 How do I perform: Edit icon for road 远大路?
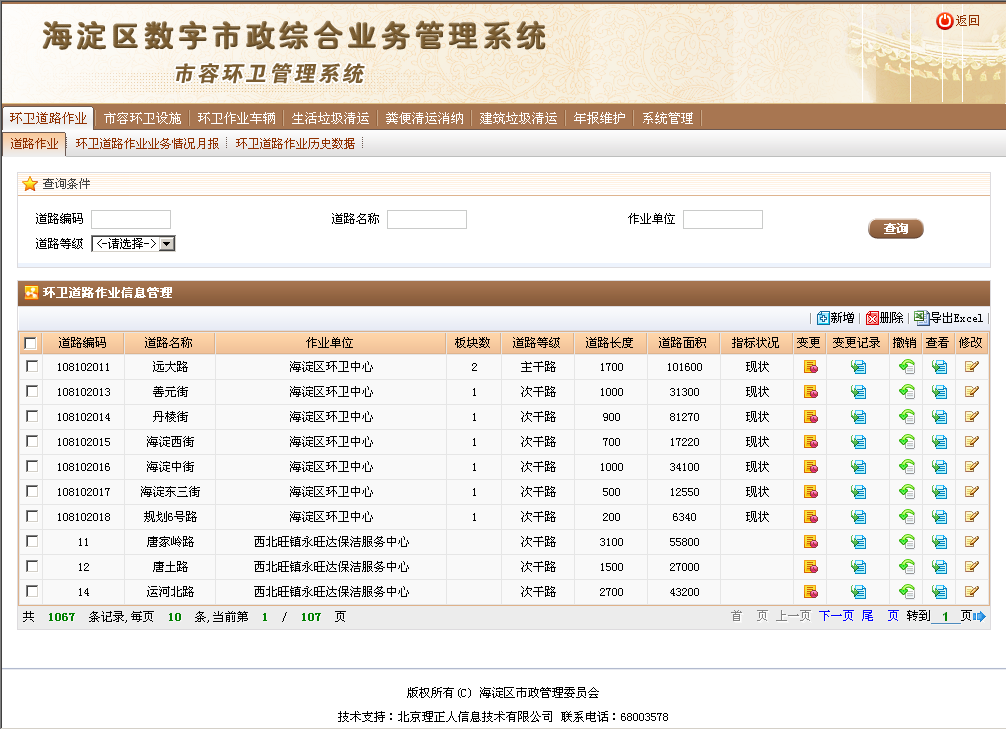pyautogui.click(x=971, y=367)
